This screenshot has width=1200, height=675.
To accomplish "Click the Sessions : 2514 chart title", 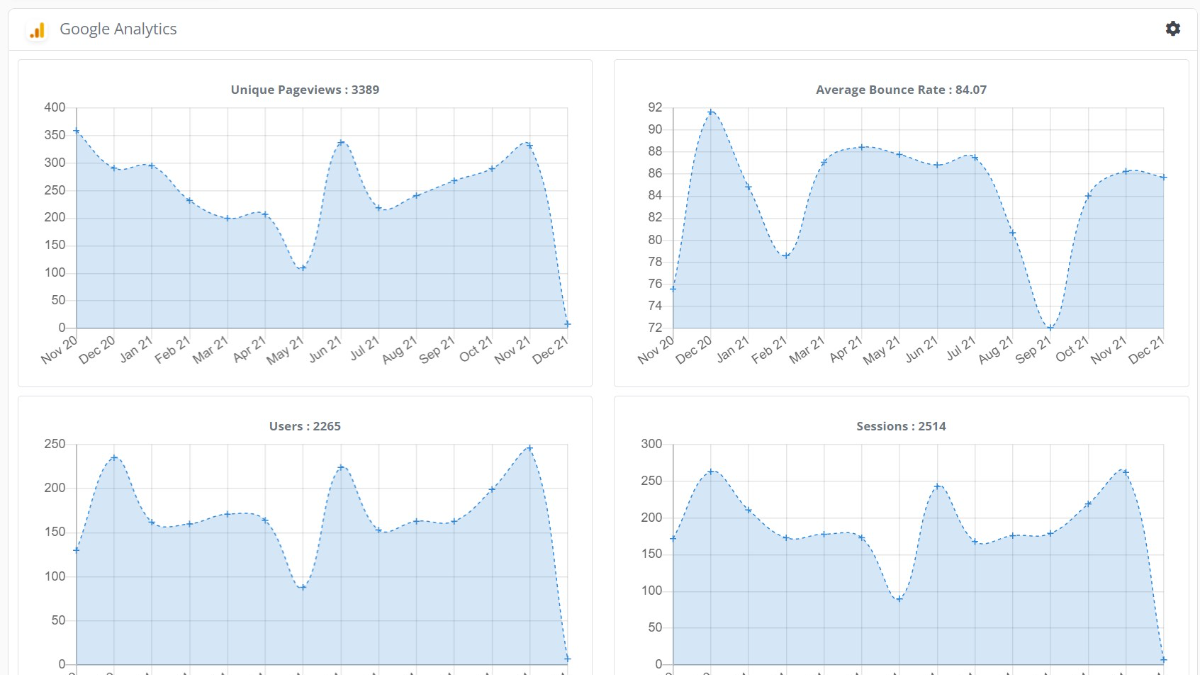I will click(x=901, y=427).
